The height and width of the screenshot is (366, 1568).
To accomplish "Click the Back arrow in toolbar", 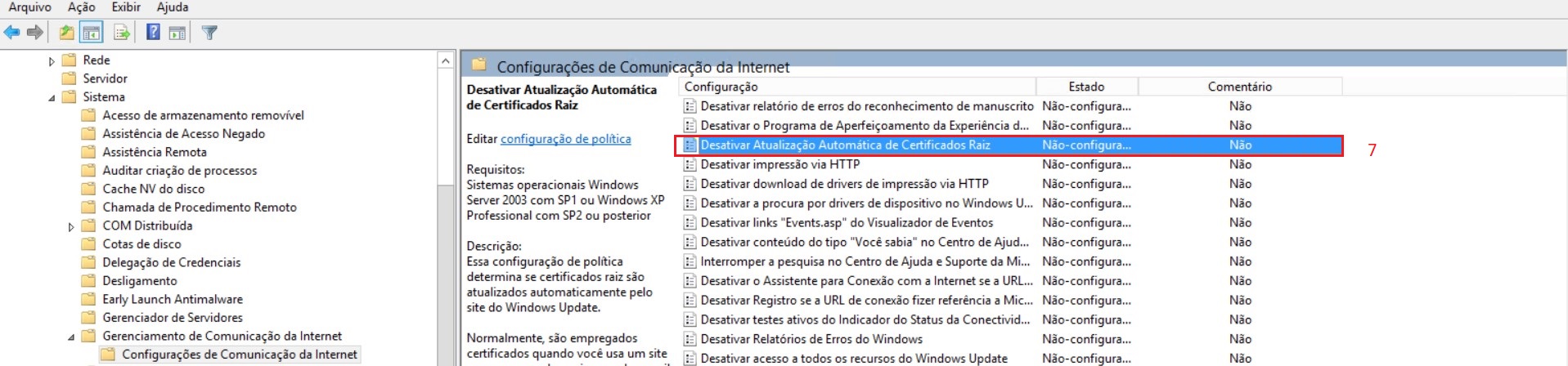I will point(11,33).
